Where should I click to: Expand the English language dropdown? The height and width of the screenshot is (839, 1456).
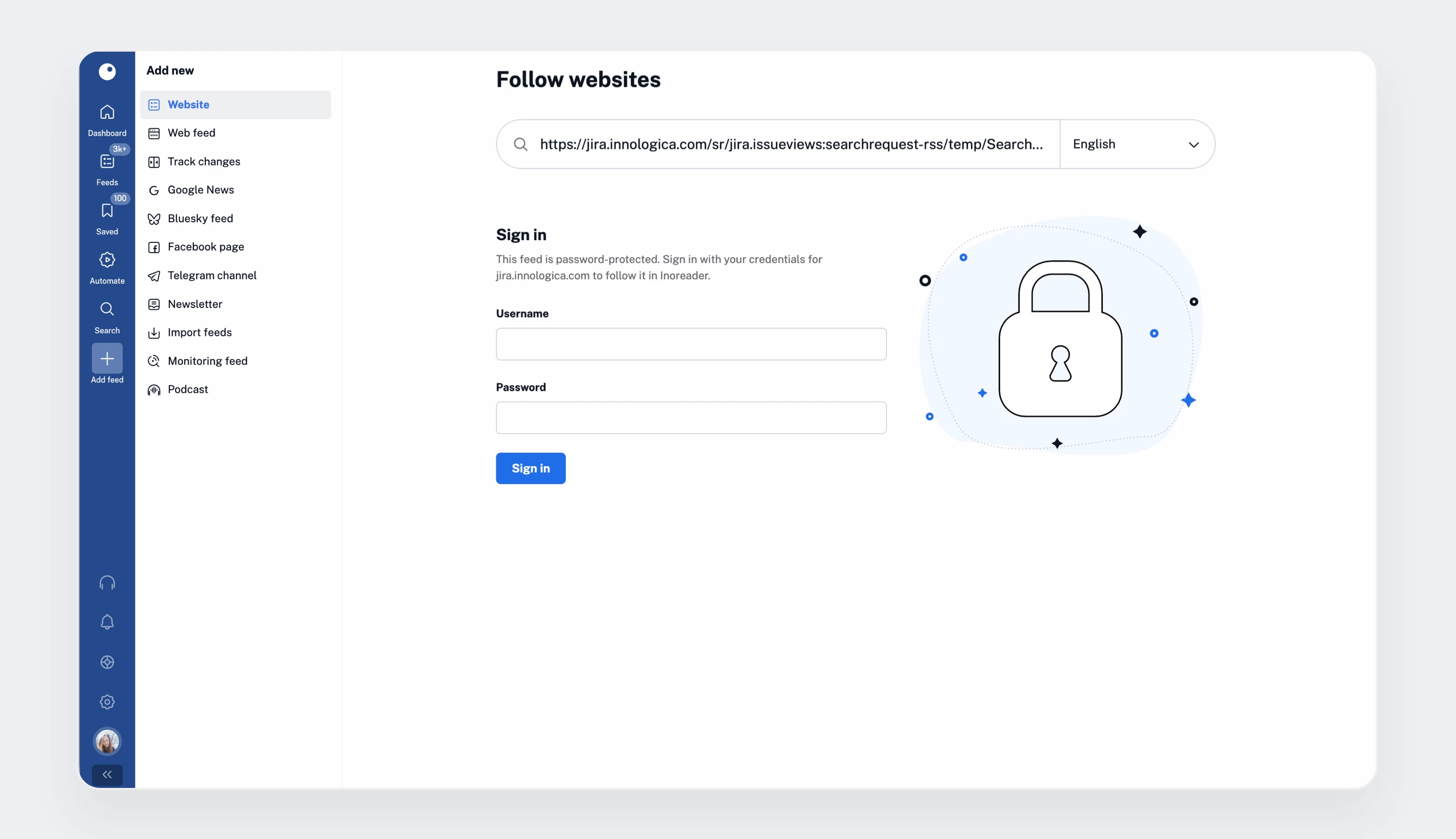(x=1137, y=145)
